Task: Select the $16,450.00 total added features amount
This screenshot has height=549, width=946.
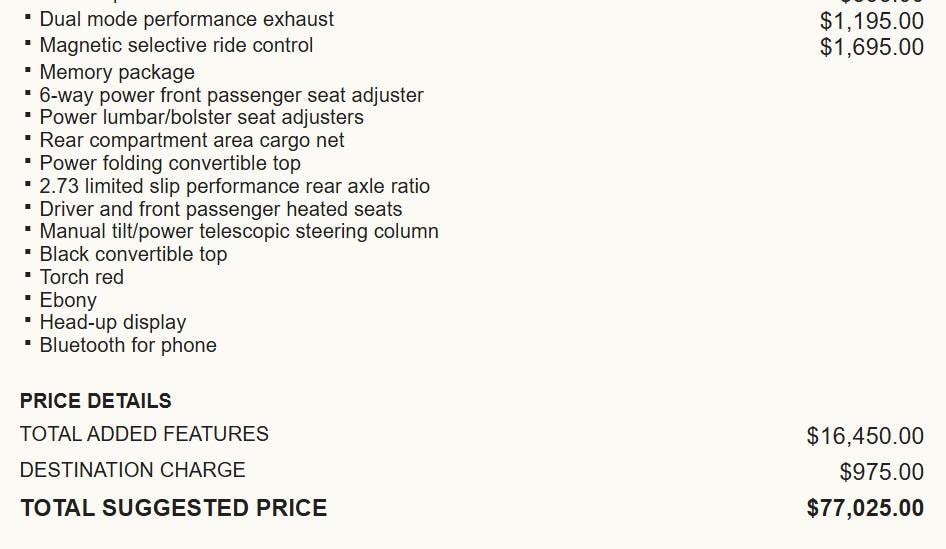Action: point(865,436)
